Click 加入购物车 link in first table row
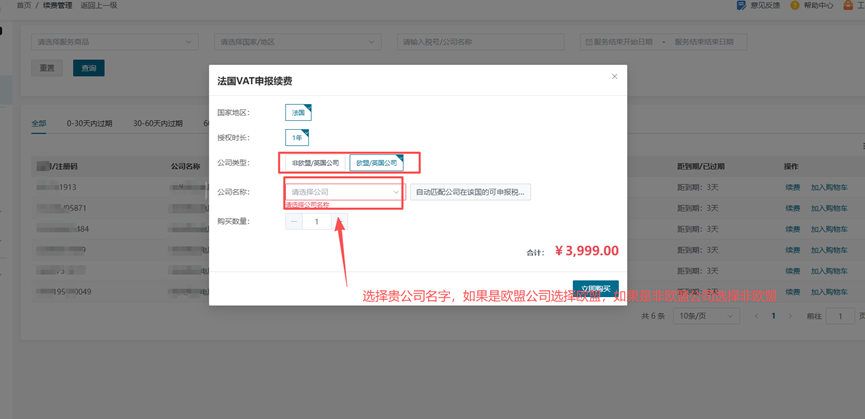This screenshot has height=419, width=865. pyautogui.click(x=829, y=187)
